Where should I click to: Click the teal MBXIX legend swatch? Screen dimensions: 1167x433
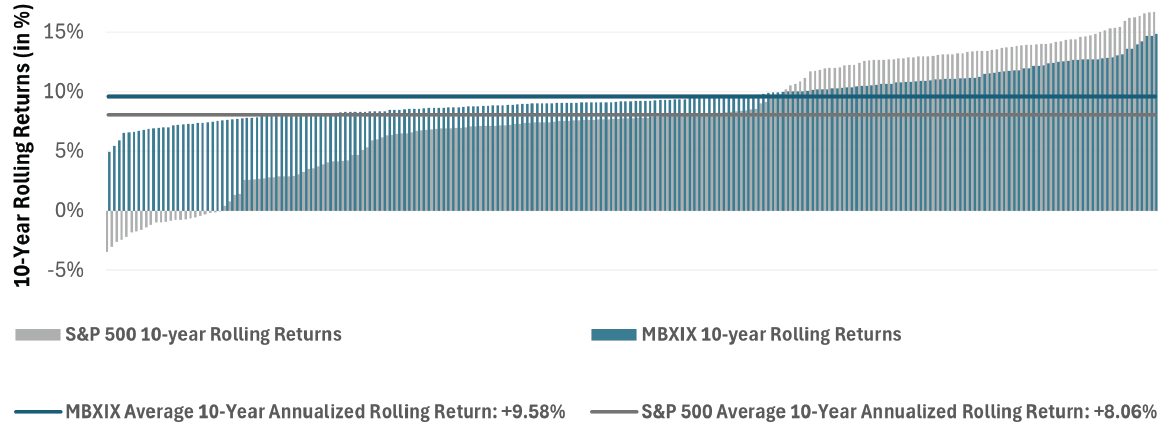[613, 335]
